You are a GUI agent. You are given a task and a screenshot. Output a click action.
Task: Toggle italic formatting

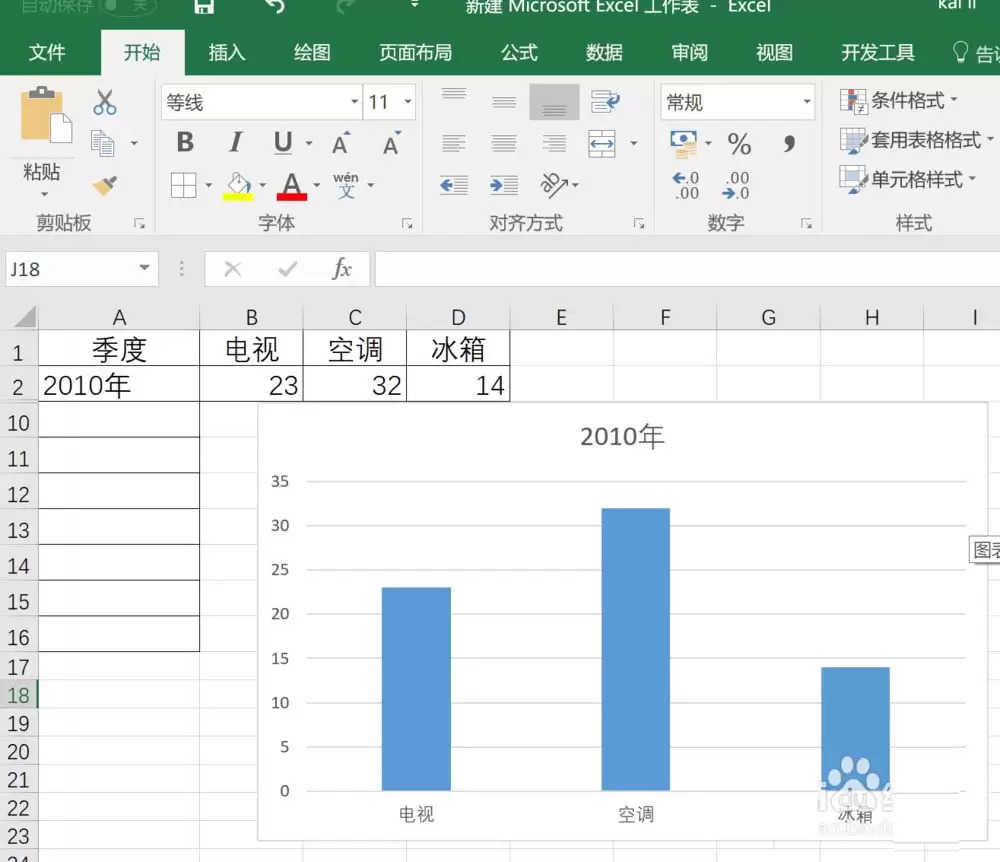pos(235,142)
